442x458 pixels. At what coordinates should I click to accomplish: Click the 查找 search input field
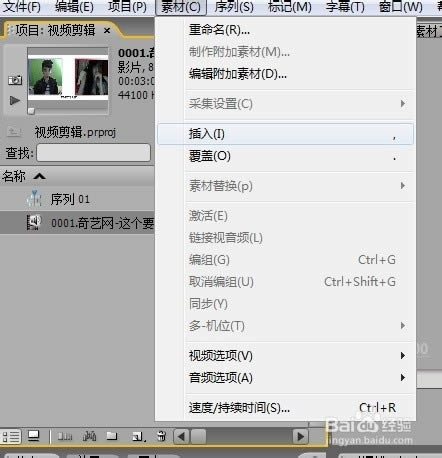click(93, 153)
